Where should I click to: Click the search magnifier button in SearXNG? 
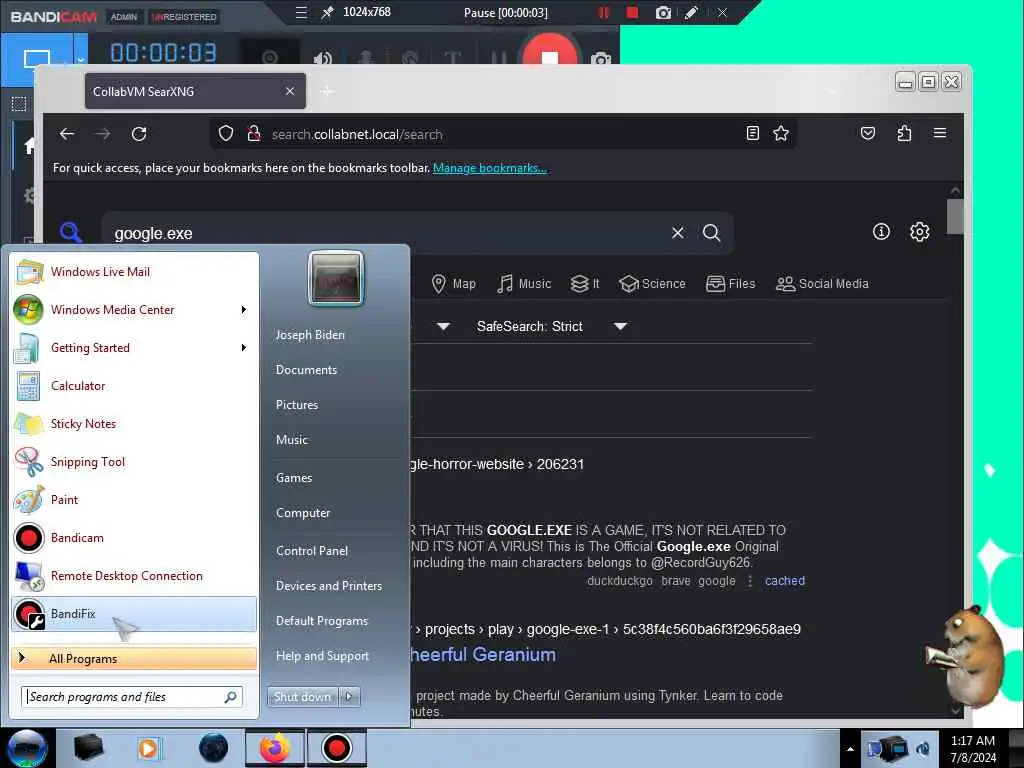pos(711,232)
